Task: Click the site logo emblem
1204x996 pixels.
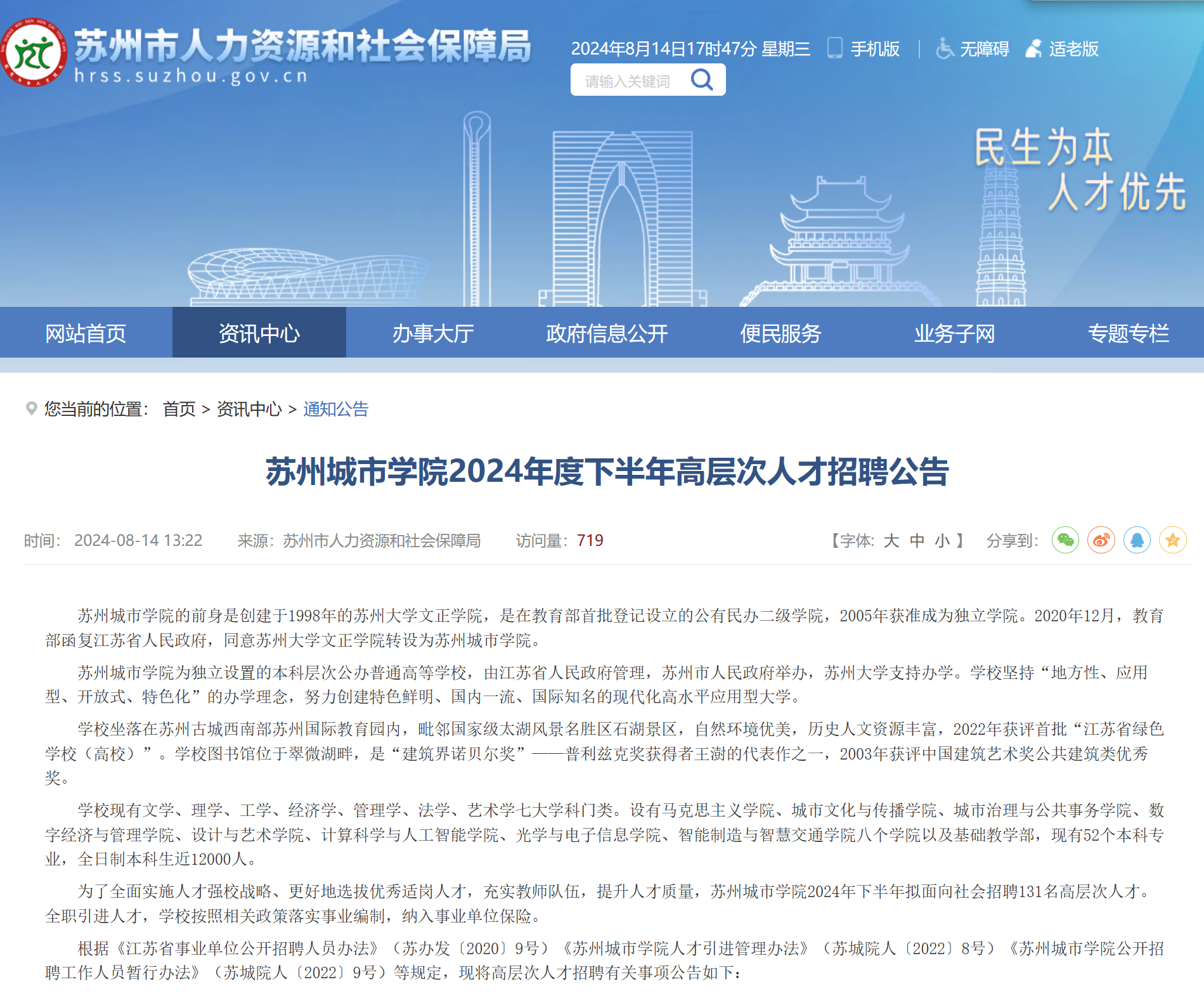Action: (x=34, y=53)
